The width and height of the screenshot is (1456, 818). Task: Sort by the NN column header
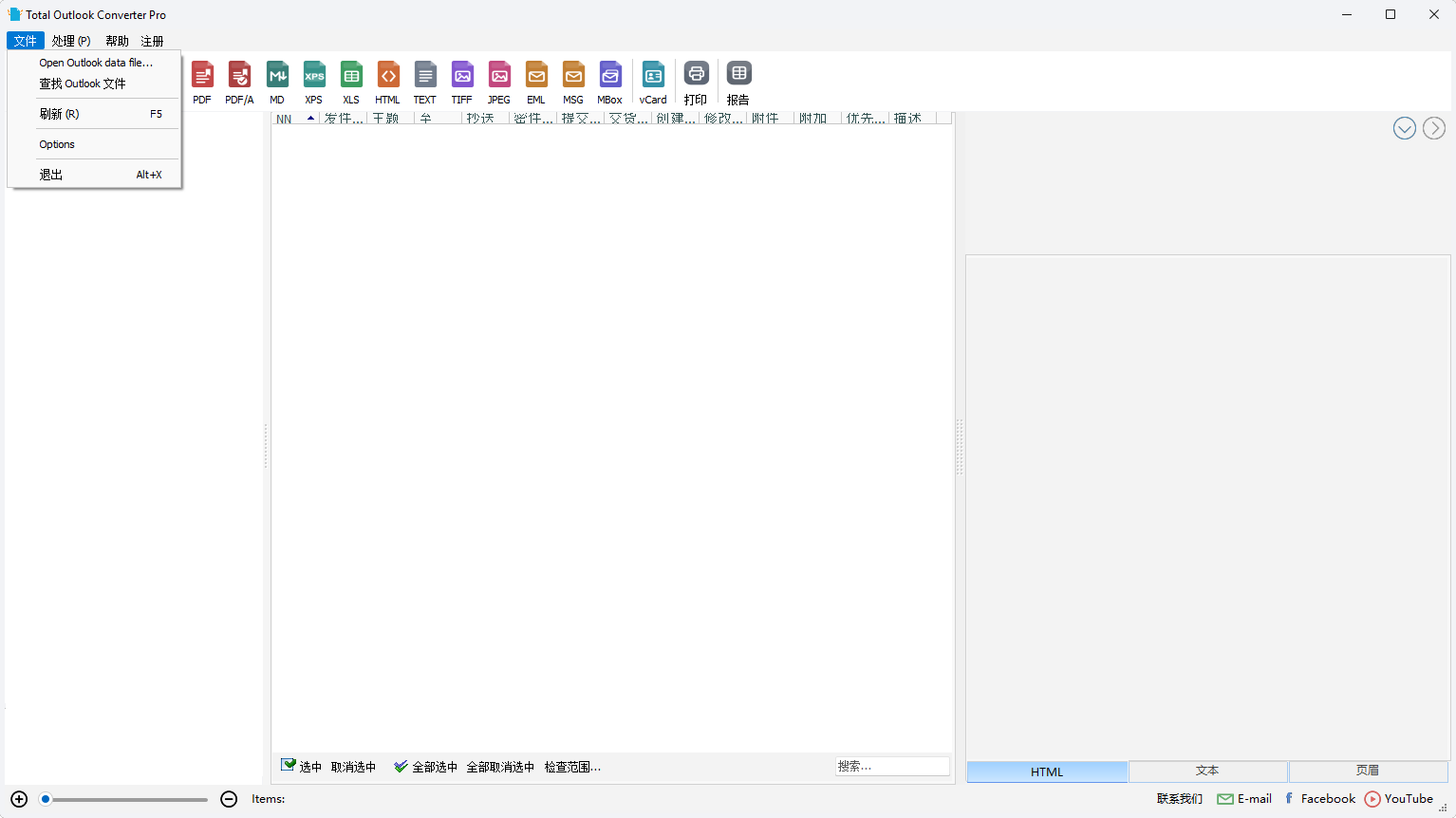click(295, 118)
